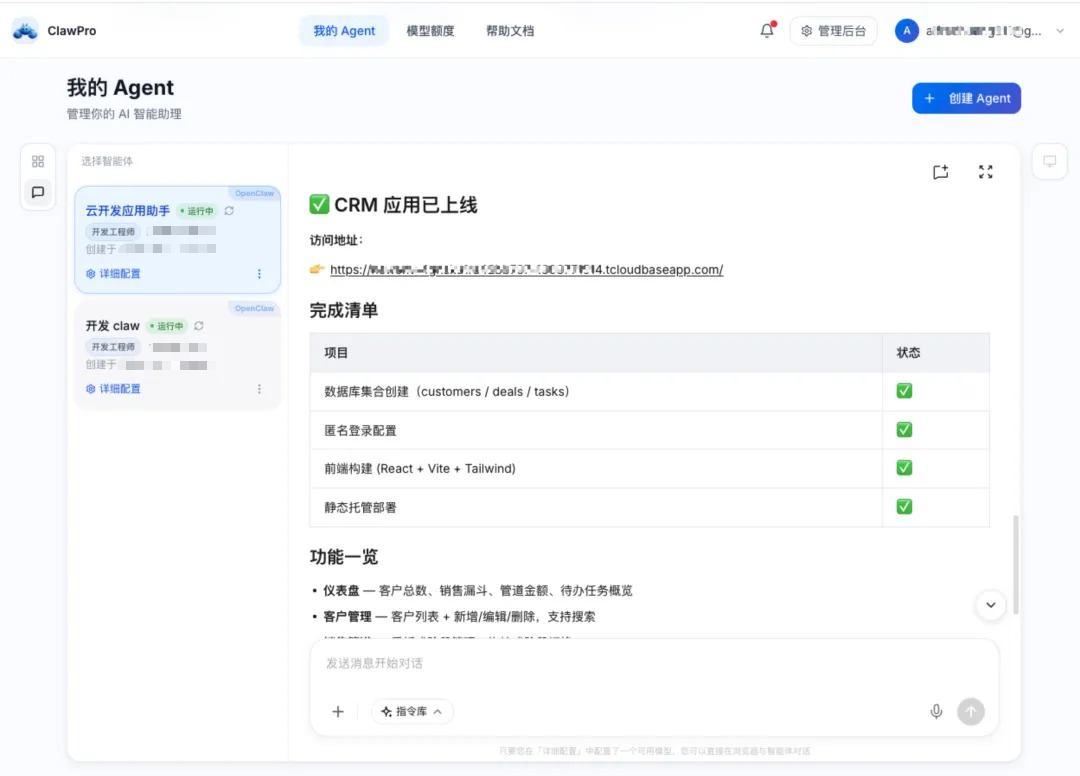Open the notification bell
The width and height of the screenshot is (1080, 776).
[767, 30]
